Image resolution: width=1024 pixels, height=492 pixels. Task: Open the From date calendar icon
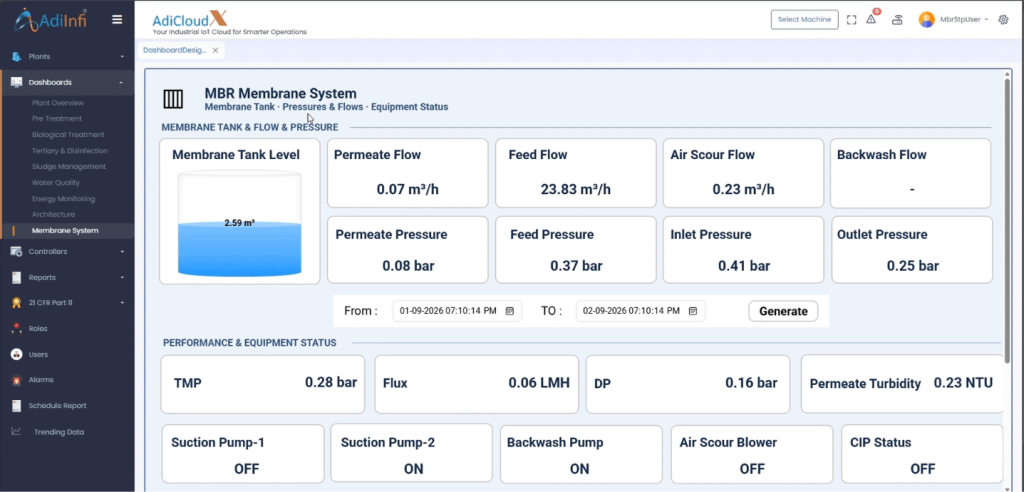(510, 311)
